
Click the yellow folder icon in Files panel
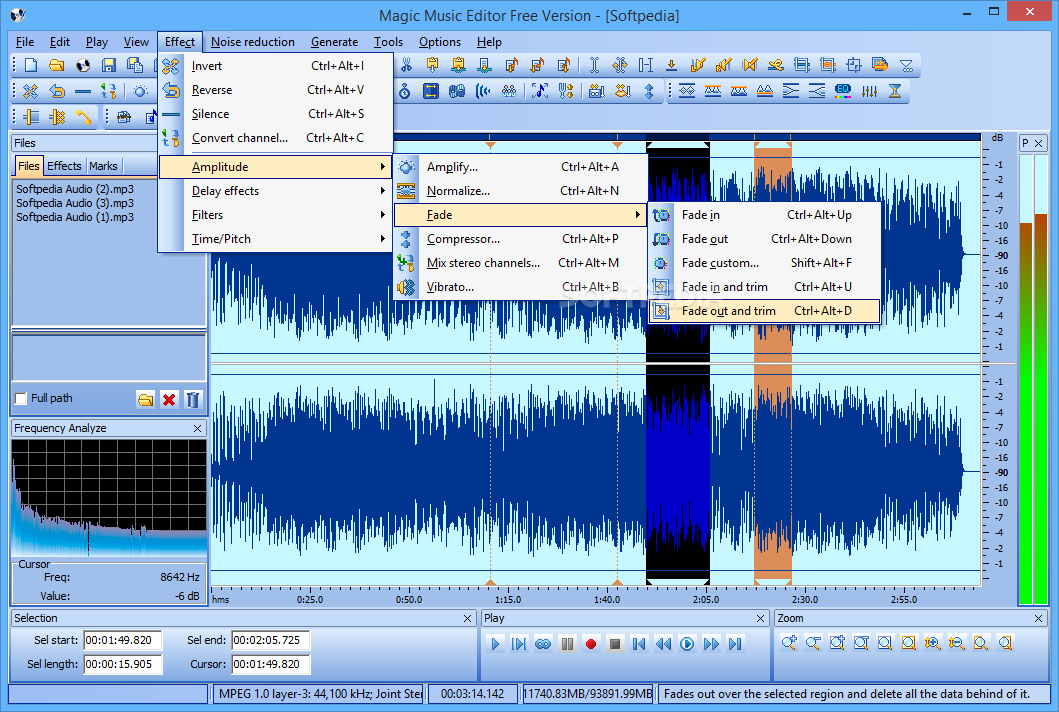[x=145, y=399]
